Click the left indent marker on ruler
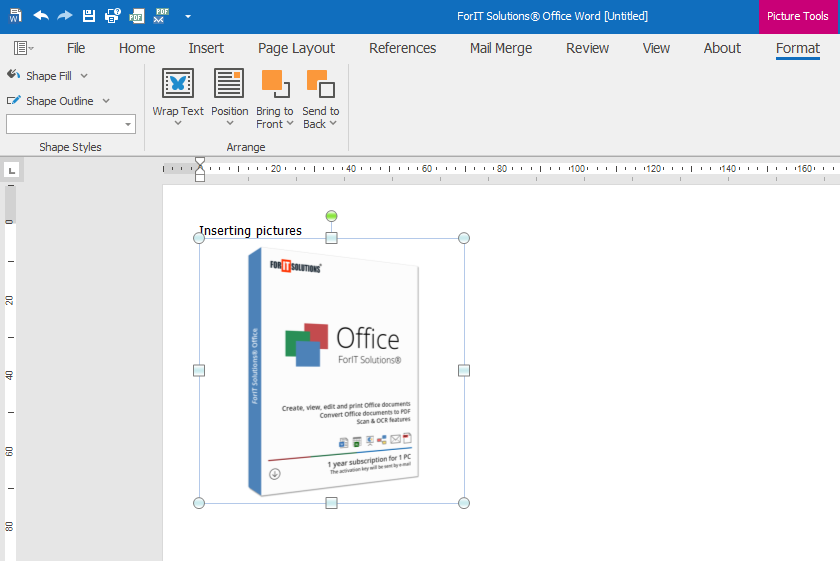The image size is (840, 561). click(x=200, y=176)
